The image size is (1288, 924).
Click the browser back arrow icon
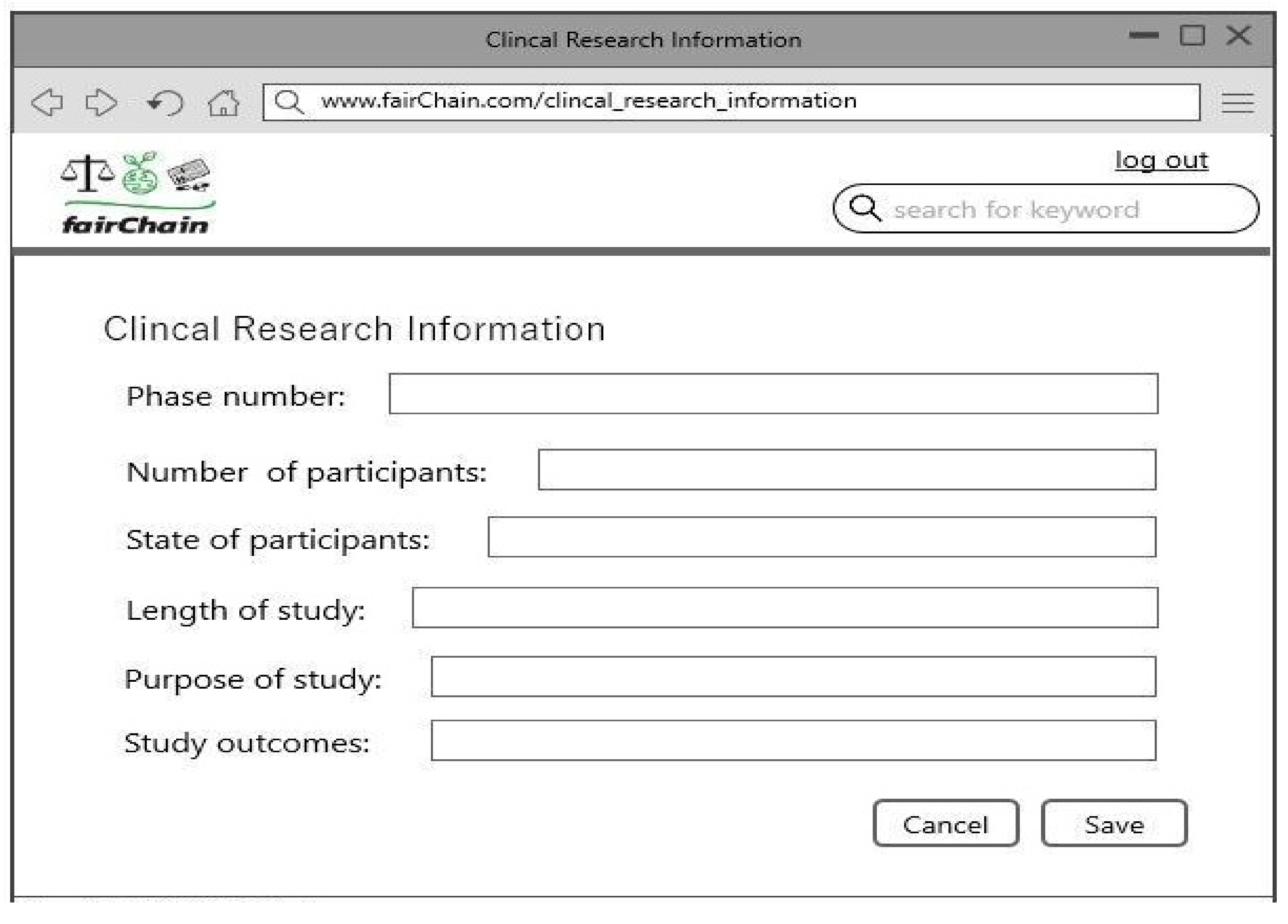point(47,103)
